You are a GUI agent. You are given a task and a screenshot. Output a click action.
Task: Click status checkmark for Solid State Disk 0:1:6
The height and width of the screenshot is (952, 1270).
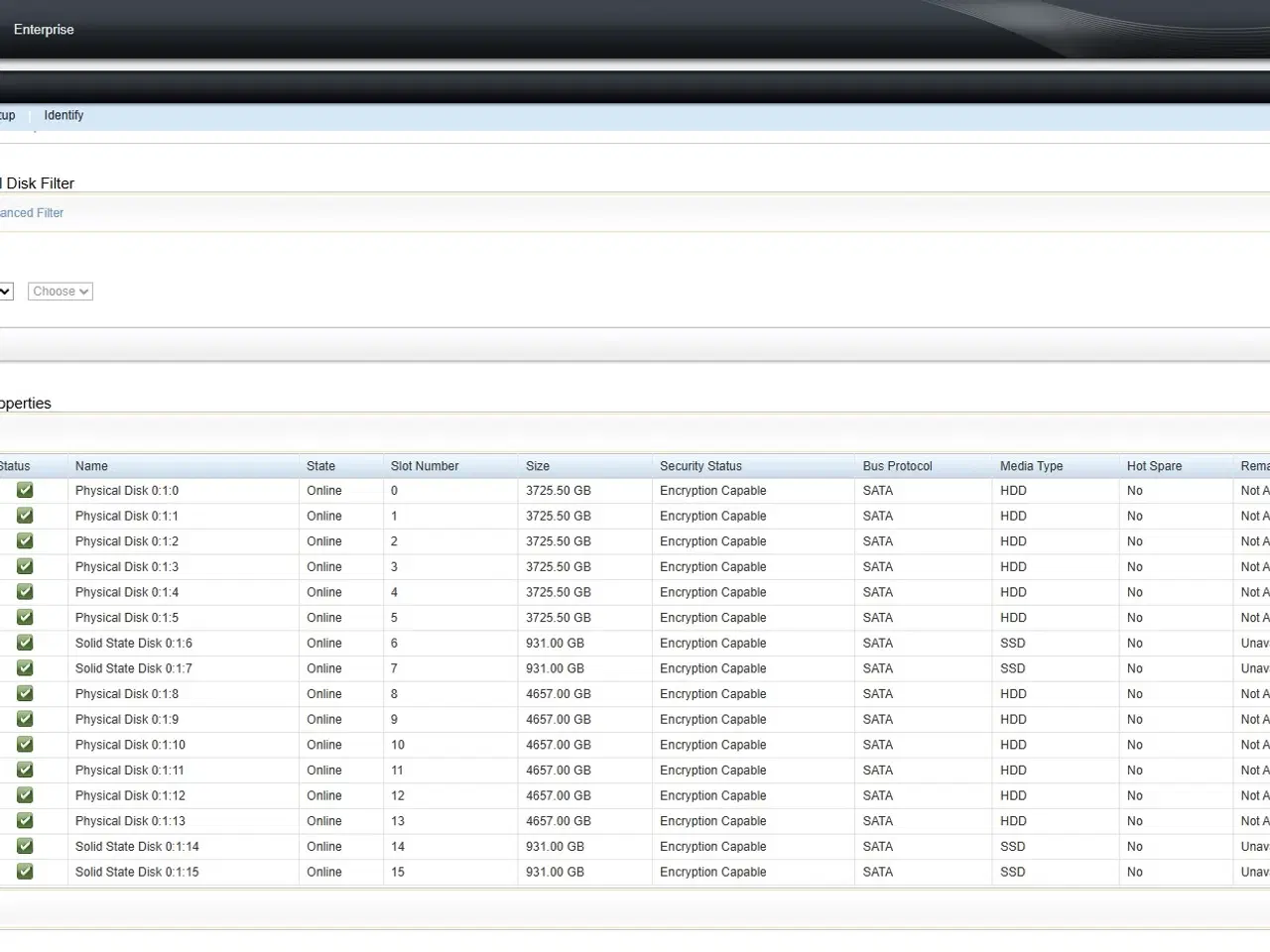click(25, 643)
